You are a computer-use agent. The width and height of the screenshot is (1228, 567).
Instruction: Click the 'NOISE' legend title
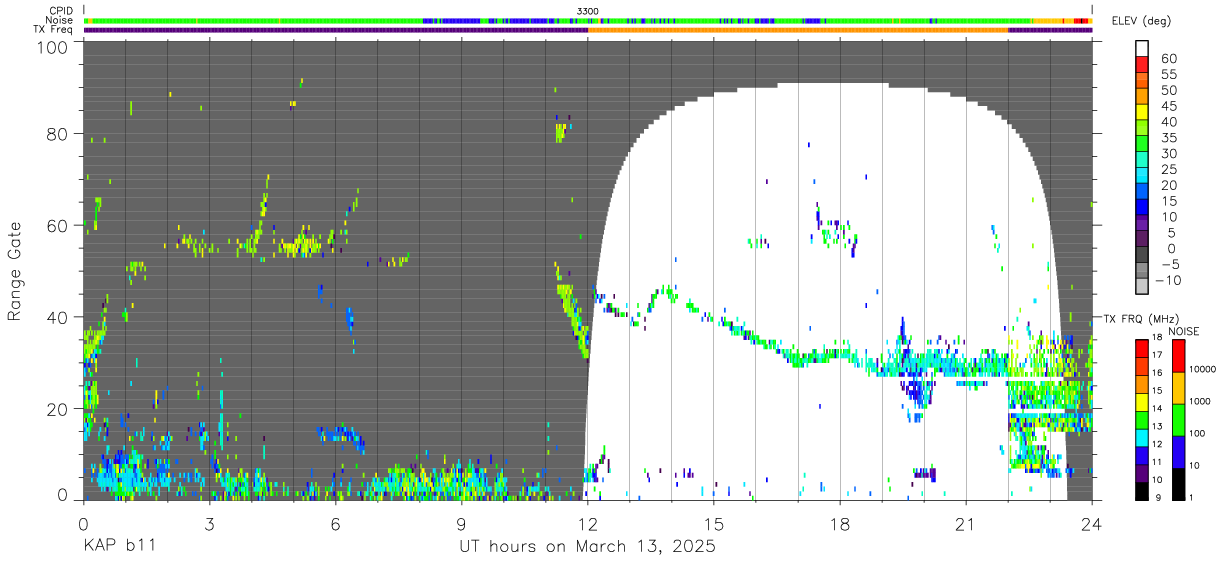1186,331
